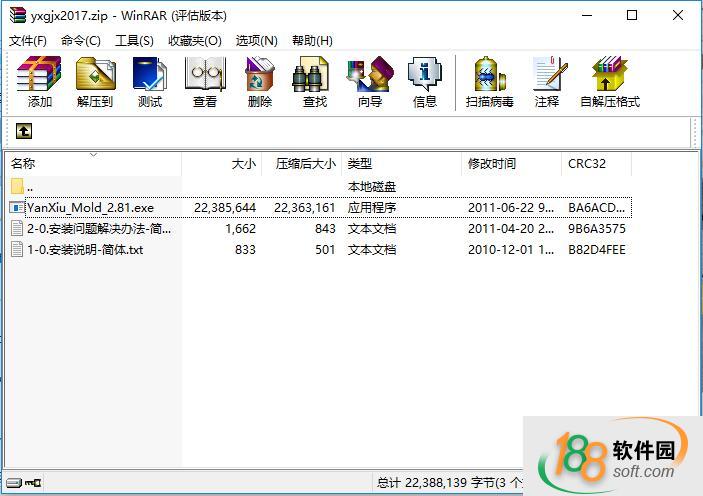
Task: Run the Test (测试) archive tool
Action: 150,82
